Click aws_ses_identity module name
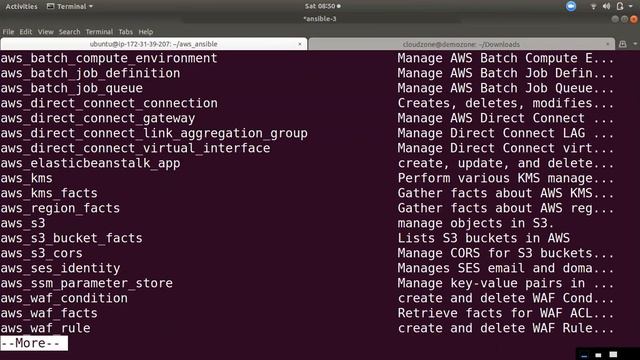Viewport: 640px width, 360px height. tap(60, 269)
